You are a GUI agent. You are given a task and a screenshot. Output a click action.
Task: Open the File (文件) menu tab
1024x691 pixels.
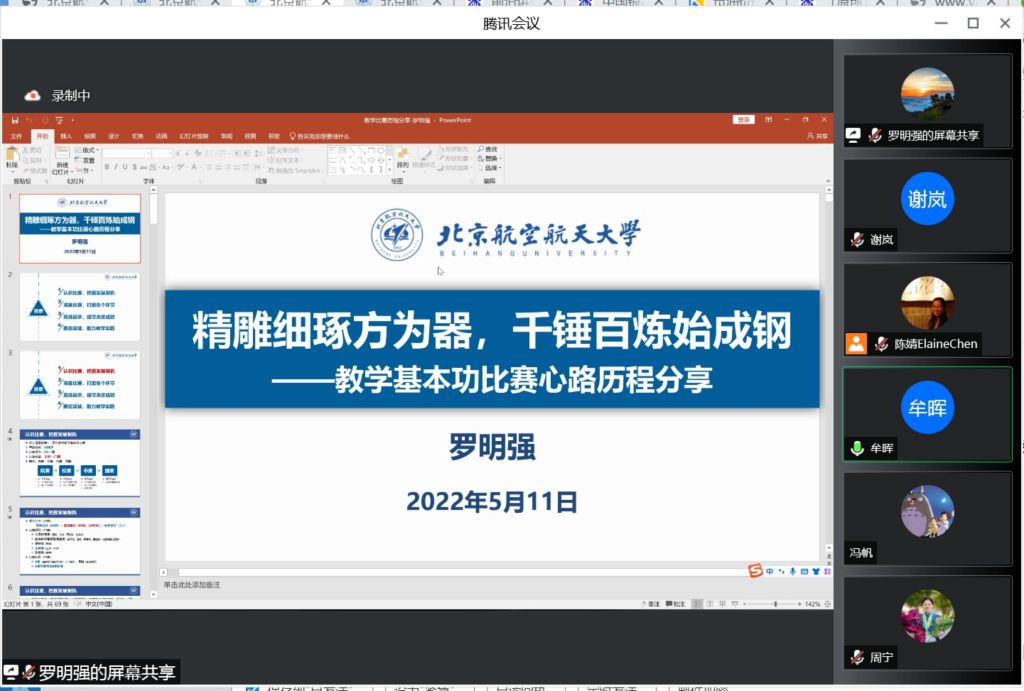point(16,136)
